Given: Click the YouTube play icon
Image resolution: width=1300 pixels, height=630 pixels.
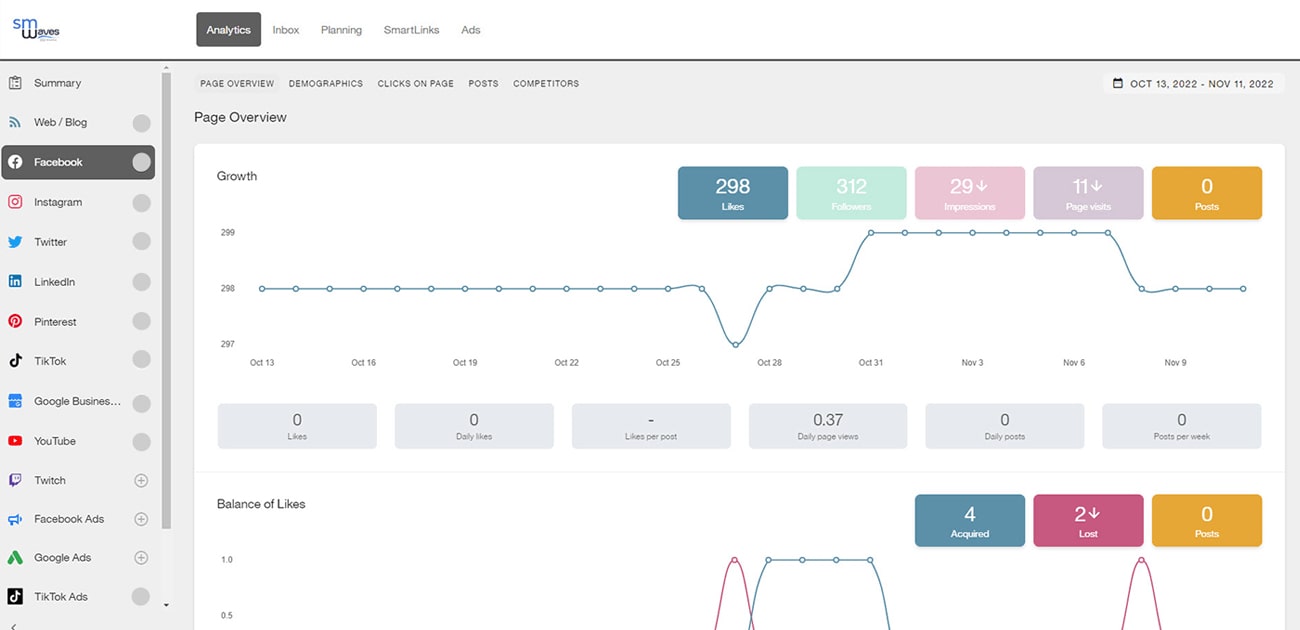Looking at the screenshot, I should click(15, 441).
